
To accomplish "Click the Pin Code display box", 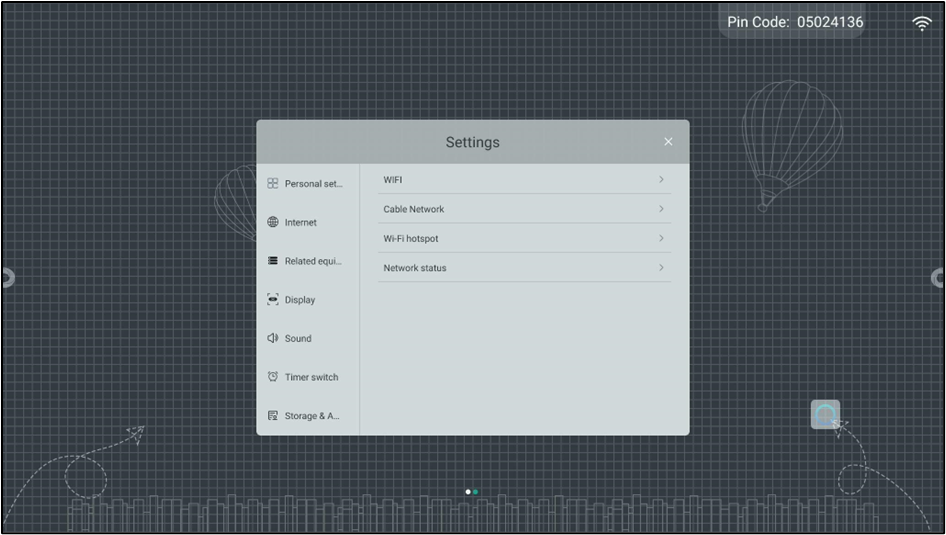I will pos(794,22).
